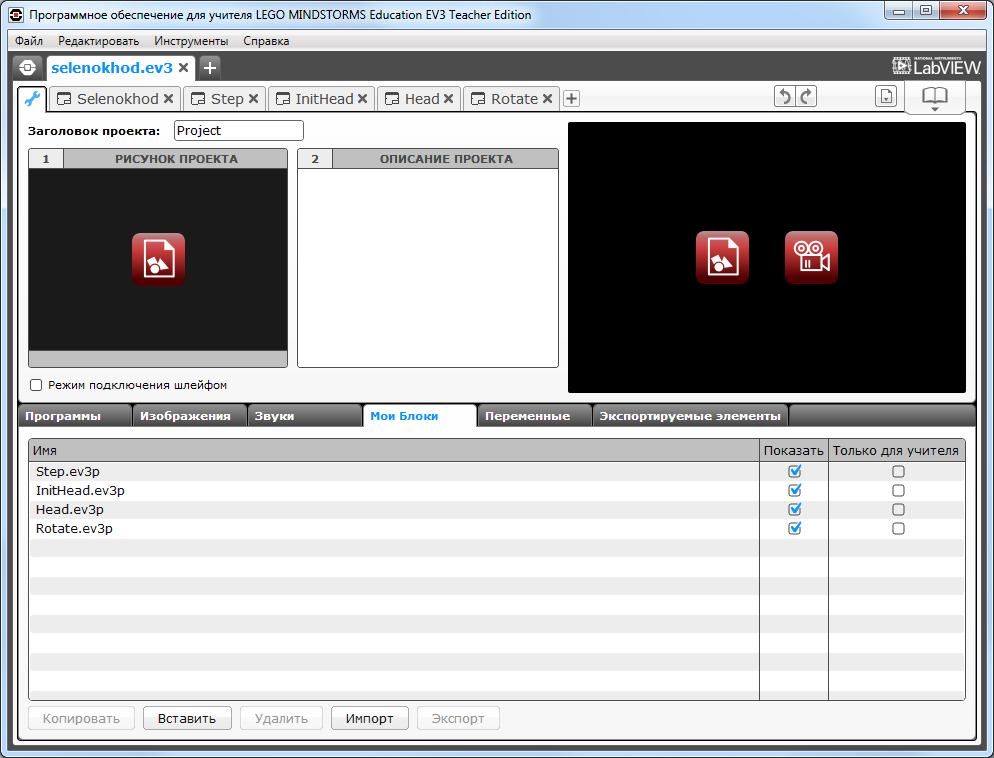Click the Удалить button
The width and height of the screenshot is (994, 758).
281,718
